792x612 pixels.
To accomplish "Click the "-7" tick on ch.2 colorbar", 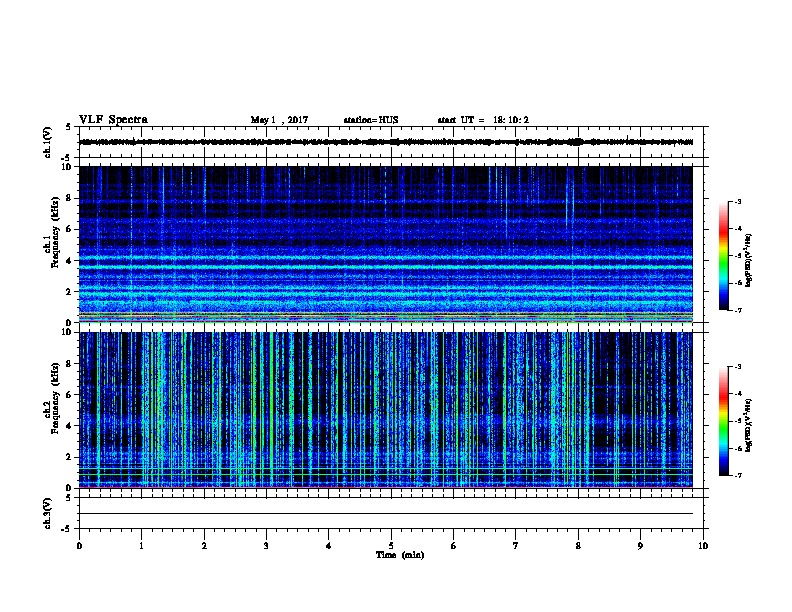I will [738, 475].
